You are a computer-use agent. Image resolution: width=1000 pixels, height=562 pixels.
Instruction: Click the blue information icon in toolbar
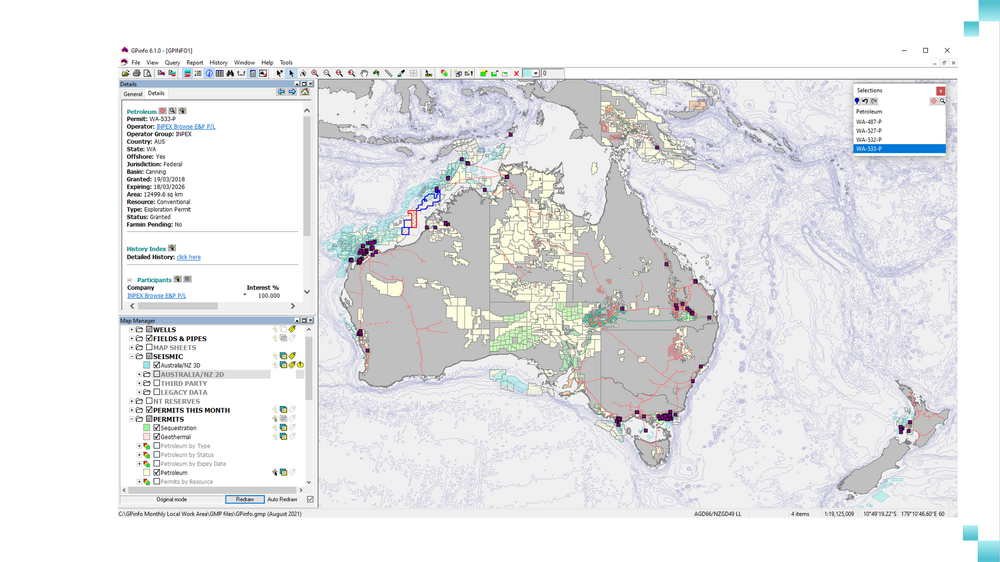(x=209, y=74)
